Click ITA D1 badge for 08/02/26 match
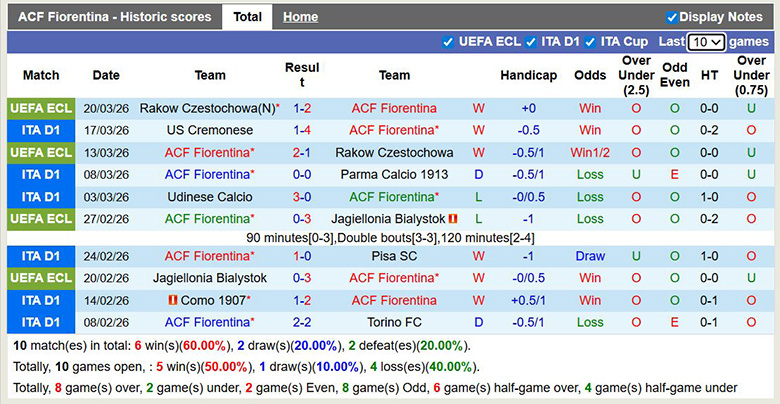The image size is (780, 404). tap(41, 322)
